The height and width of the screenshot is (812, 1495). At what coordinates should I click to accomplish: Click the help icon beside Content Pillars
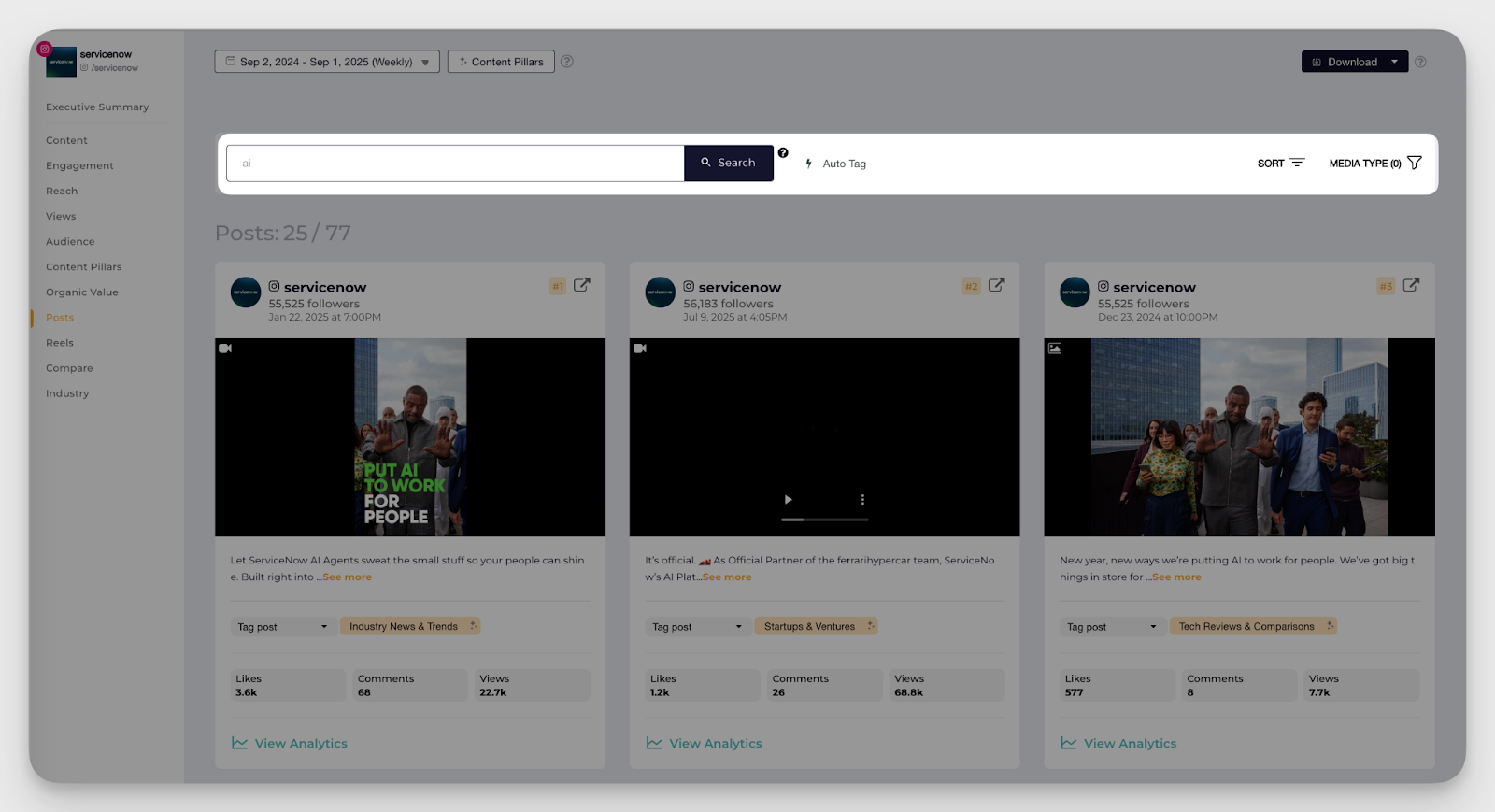tap(567, 62)
